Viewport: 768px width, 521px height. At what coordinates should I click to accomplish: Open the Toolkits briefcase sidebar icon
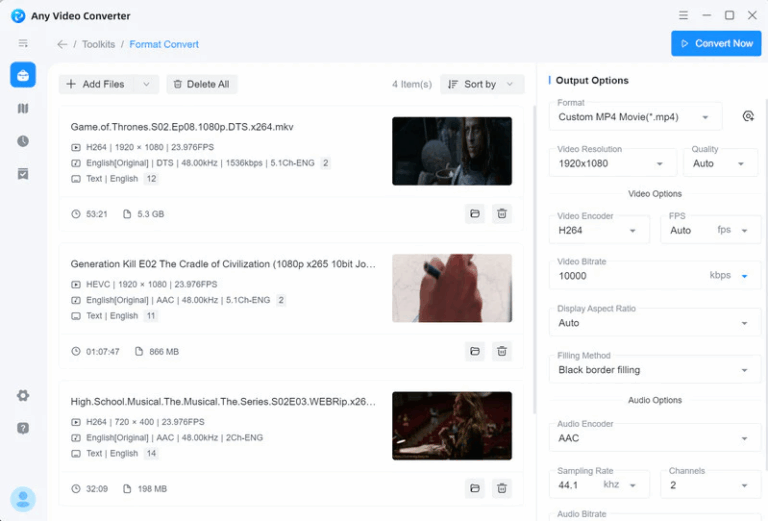pyautogui.click(x=23, y=75)
